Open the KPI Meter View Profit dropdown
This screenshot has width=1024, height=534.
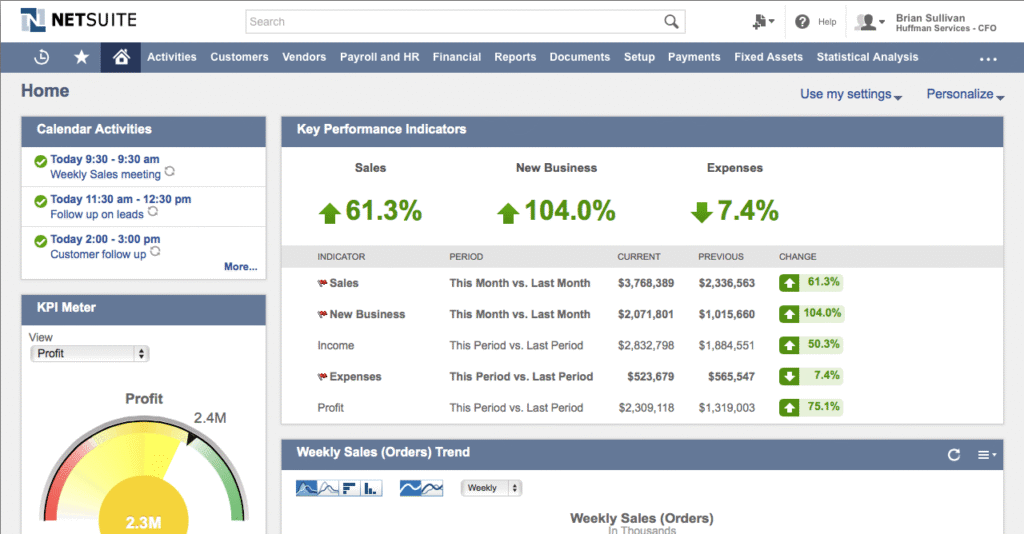point(90,353)
